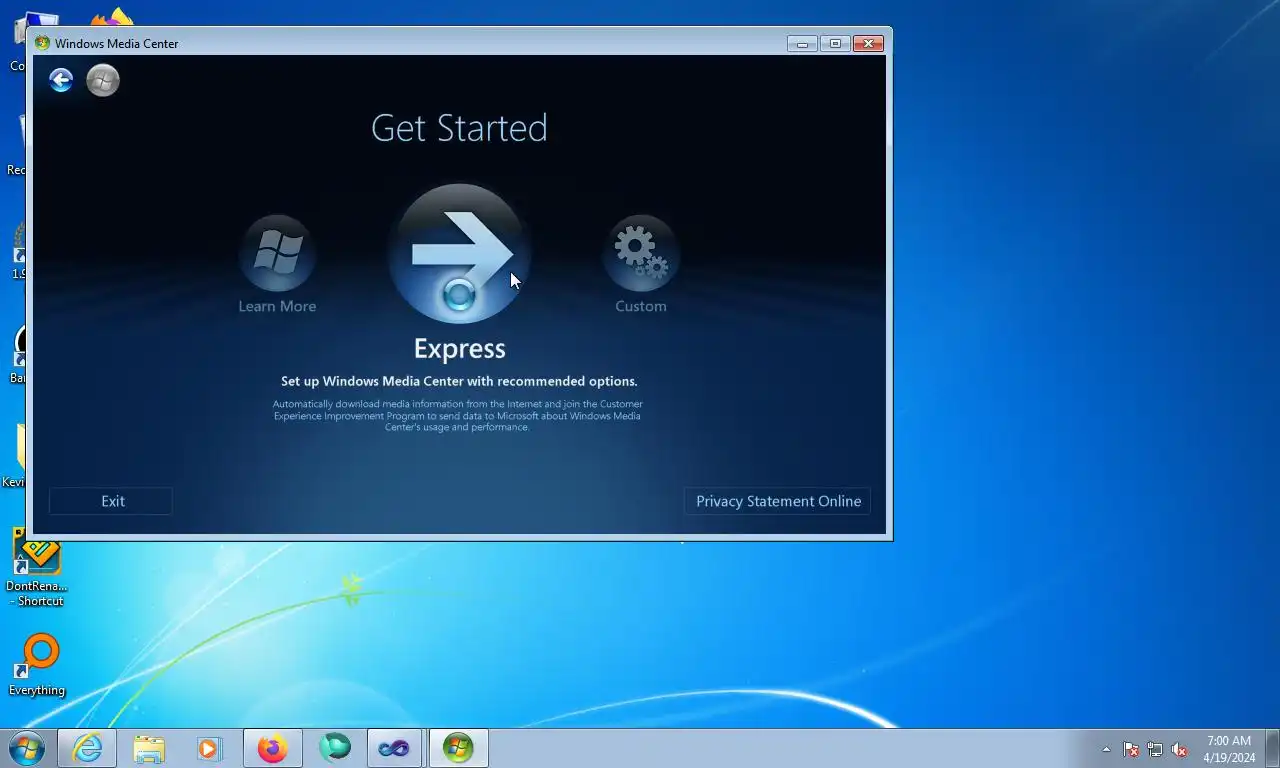The height and width of the screenshot is (768, 1280).
Task: Launch Internet Explorer from the taskbar
Action: pos(87,748)
